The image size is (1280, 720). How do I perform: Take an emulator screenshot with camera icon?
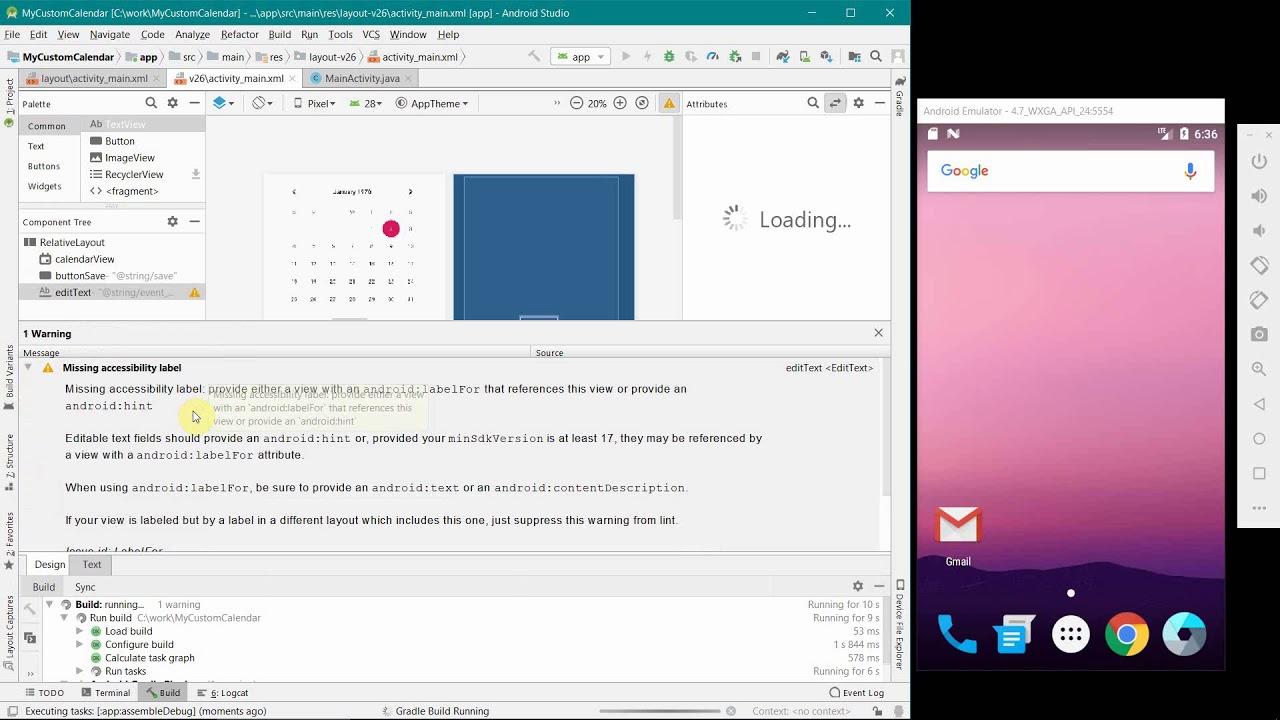[x=1259, y=334]
